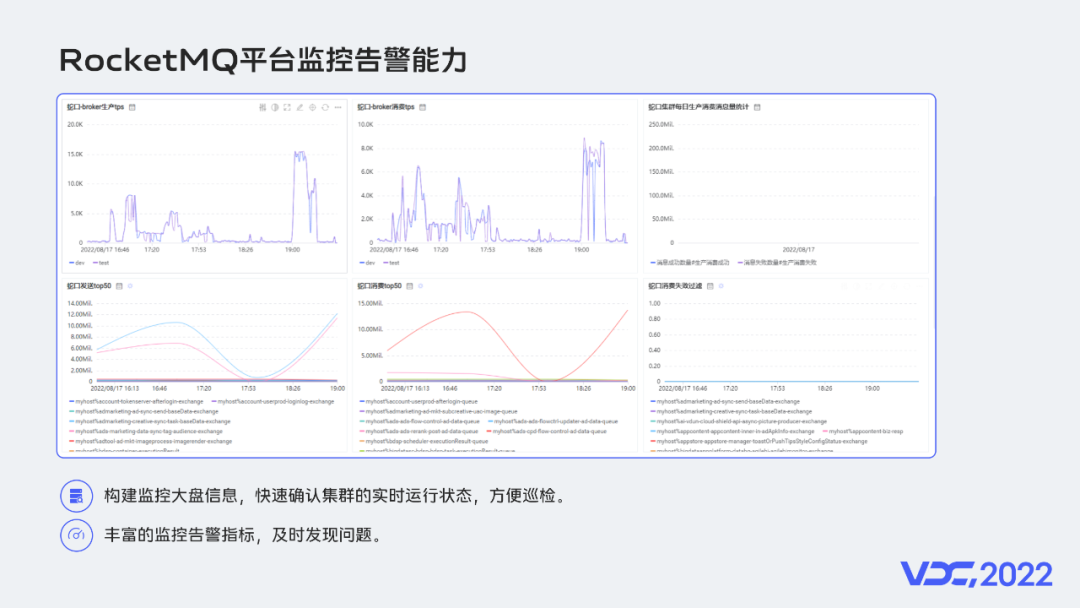Toggle dev series in broker生产tps legend
This screenshot has height=608, width=1080.
coord(76,263)
